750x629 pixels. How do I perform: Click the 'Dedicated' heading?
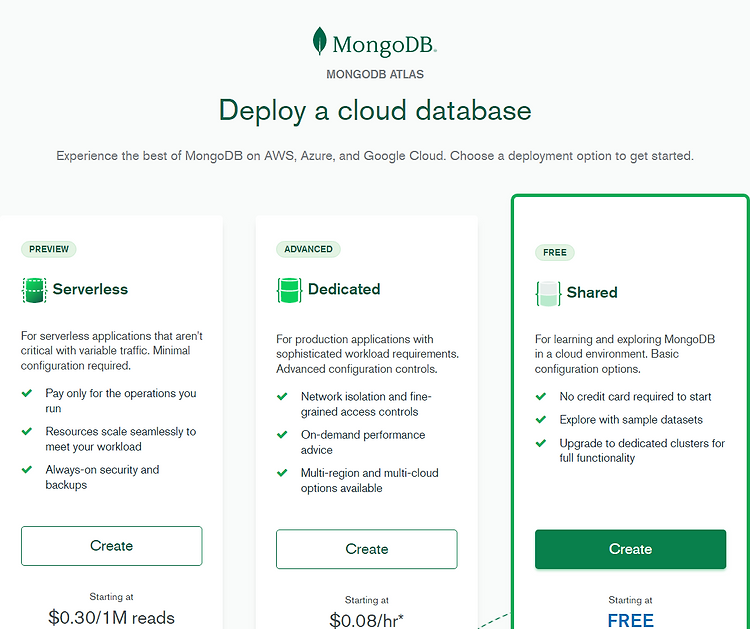(x=344, y=289)
